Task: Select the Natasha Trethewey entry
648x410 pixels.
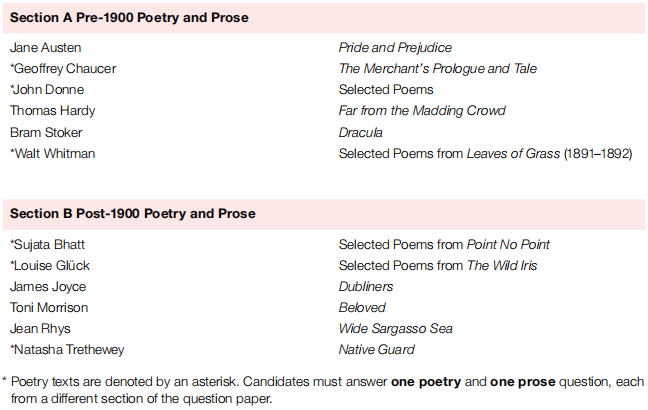Action: (67, 350)
